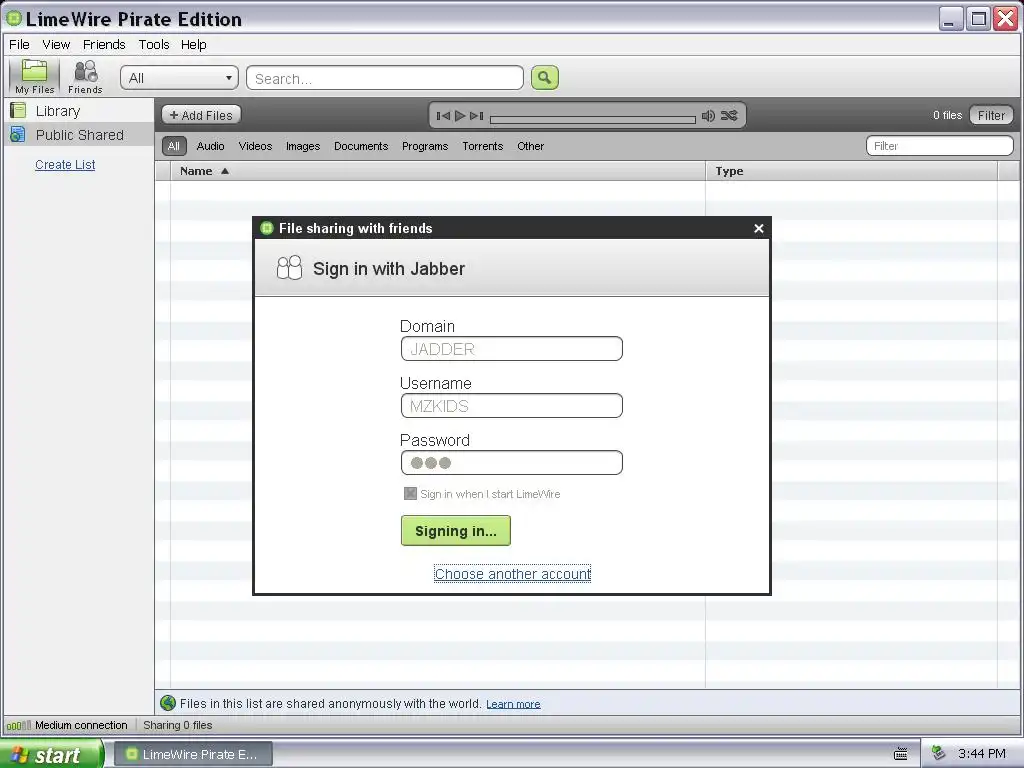Select the Videos category tab
This screenshot has width=1024, height=768.
[255, 146]
